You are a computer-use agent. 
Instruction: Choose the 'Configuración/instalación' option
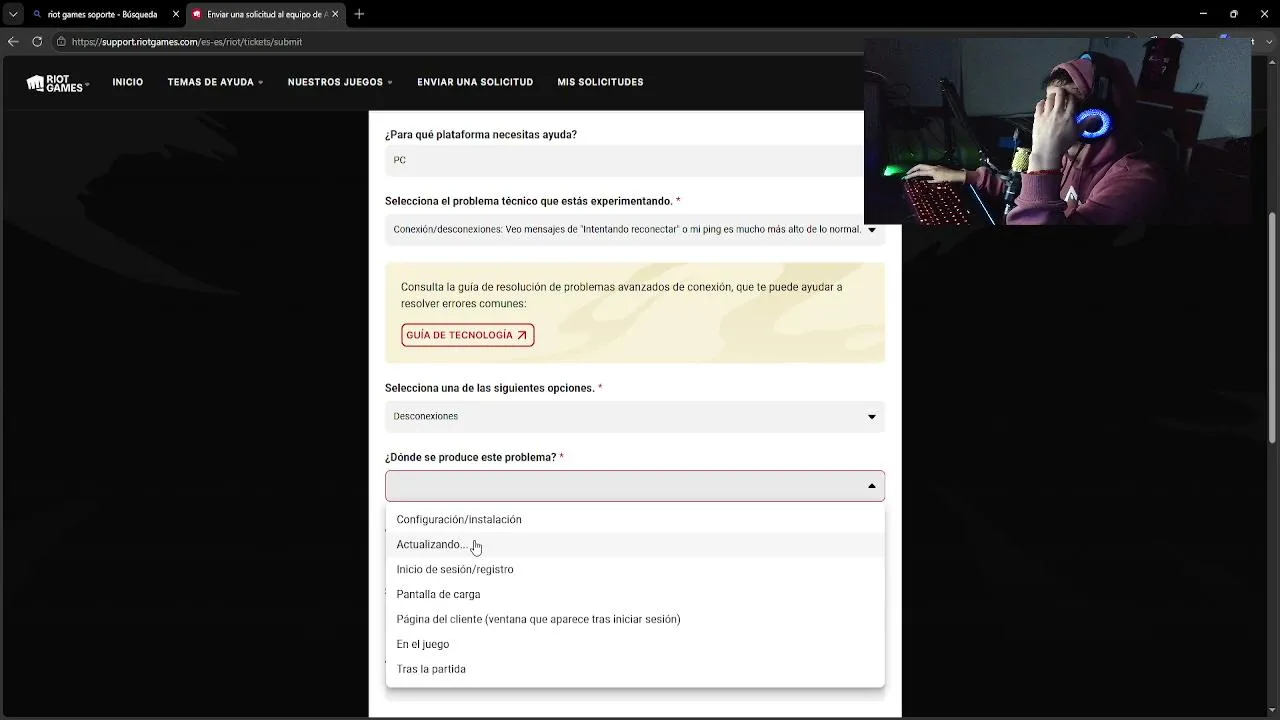(635, 519)
